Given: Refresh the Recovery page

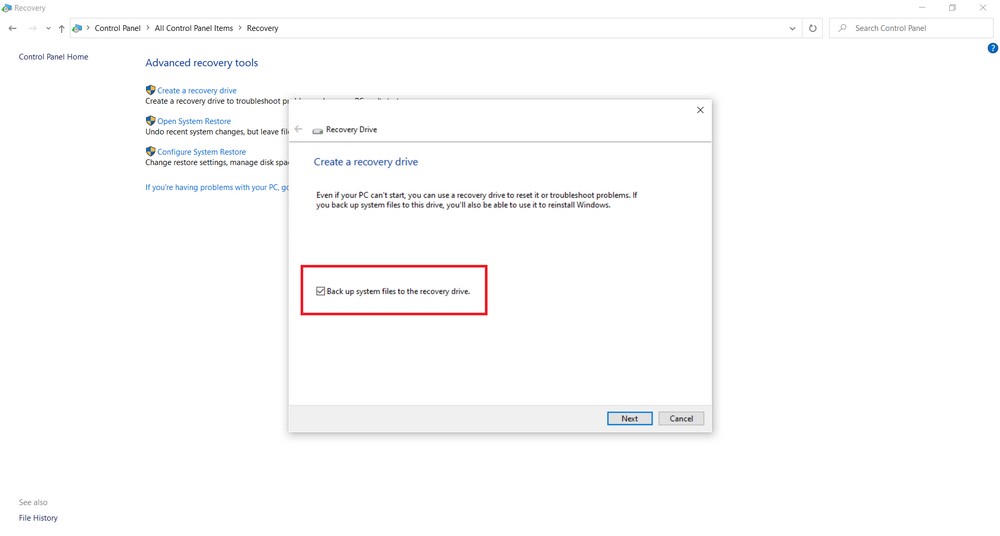Looking at the screenshot, I should (x=812, y=28).
